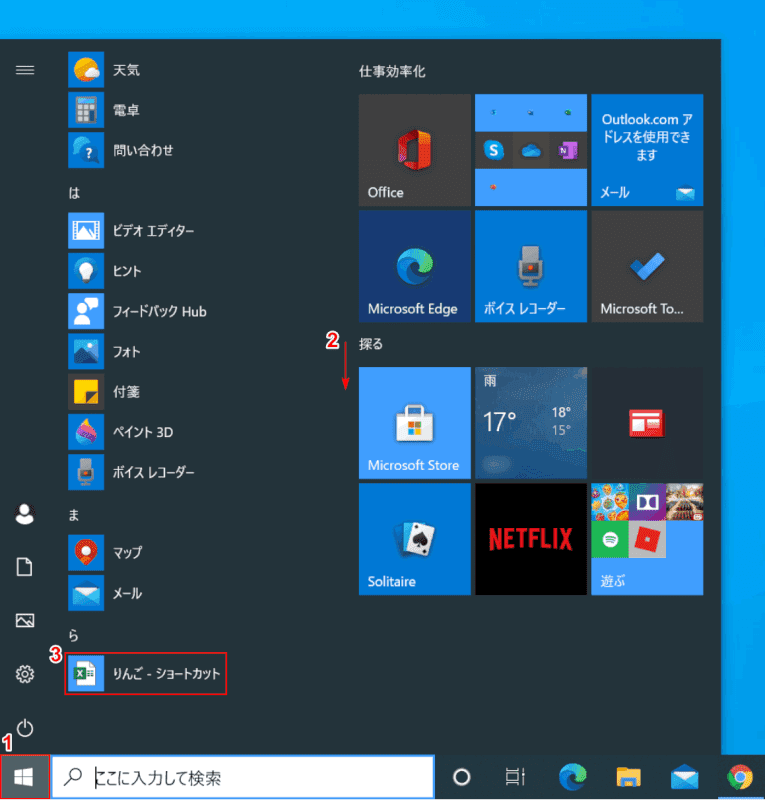This screenshot has height=800, width=765.
Task: Open the user account icon
Action: (24, 514)
